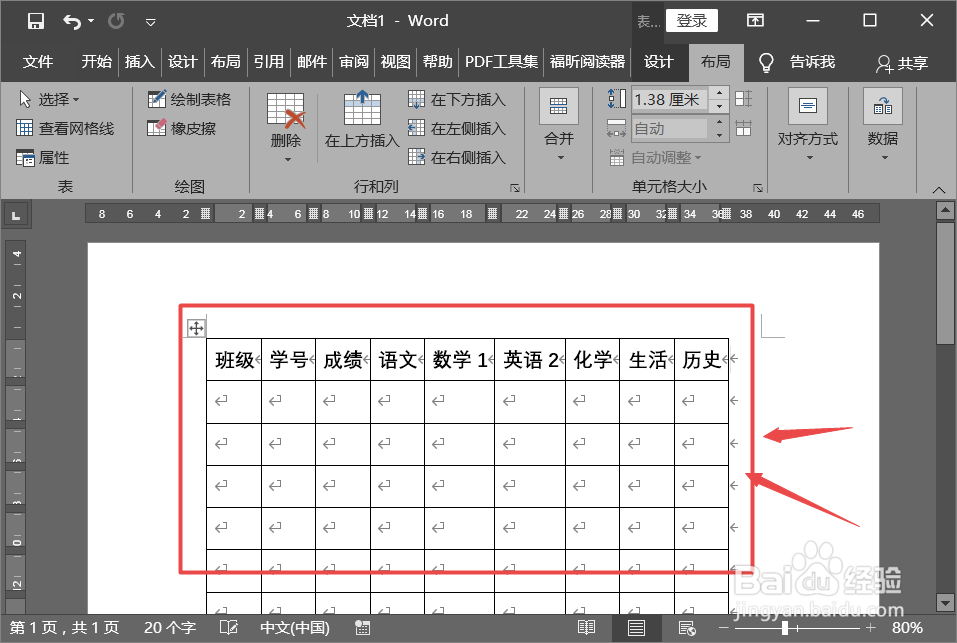Click the 分布行 (Distribute Rows) icon
The height and width of the screenshot is (643, 957).
coord(742,97)
